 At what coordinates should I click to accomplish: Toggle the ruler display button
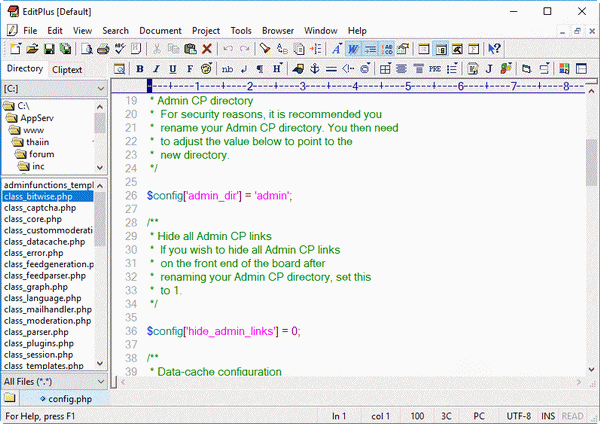pyautogui.click(x=371, y=48)
